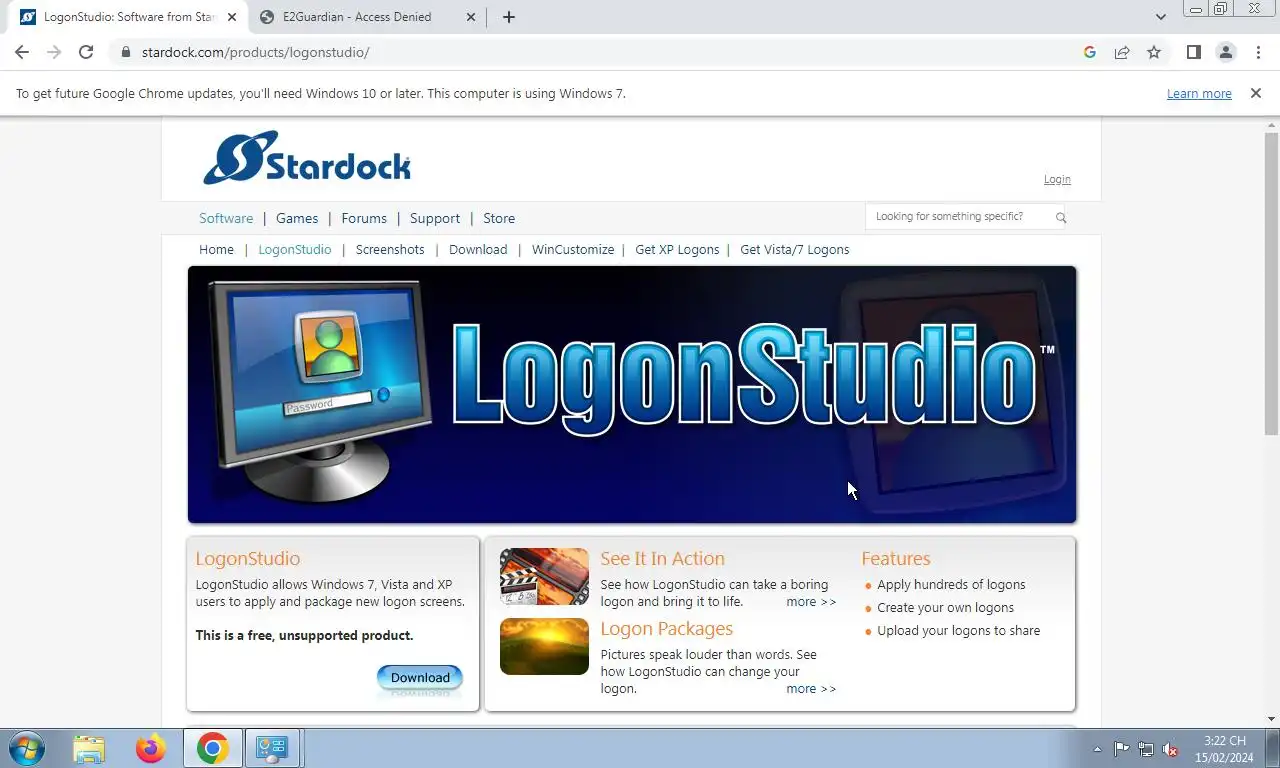Open the 'more >>' link under See It In Action

point(811,601)
